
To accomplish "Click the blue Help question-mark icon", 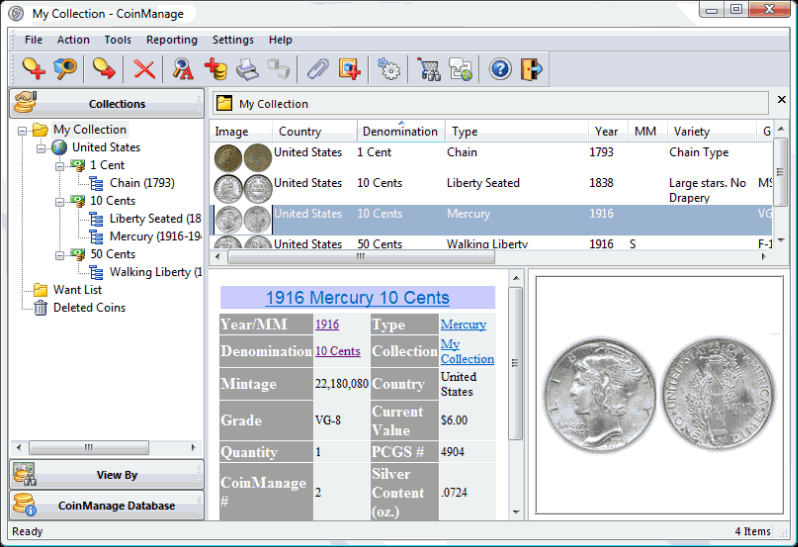I will pyautogui.click(x=500, y=69).
